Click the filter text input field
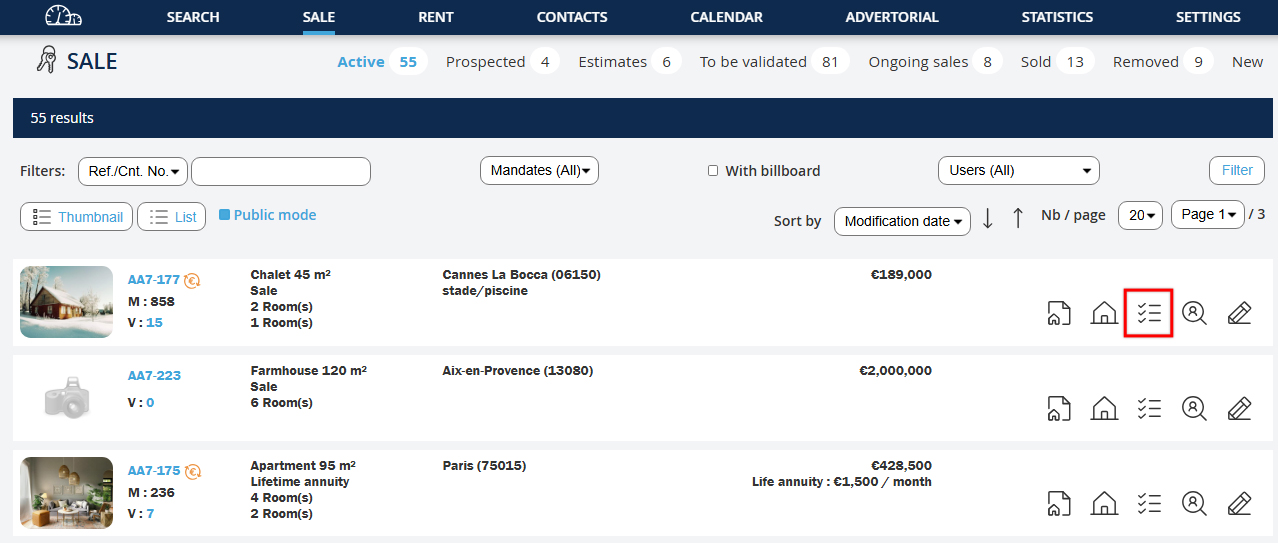 tap(281, 171)
